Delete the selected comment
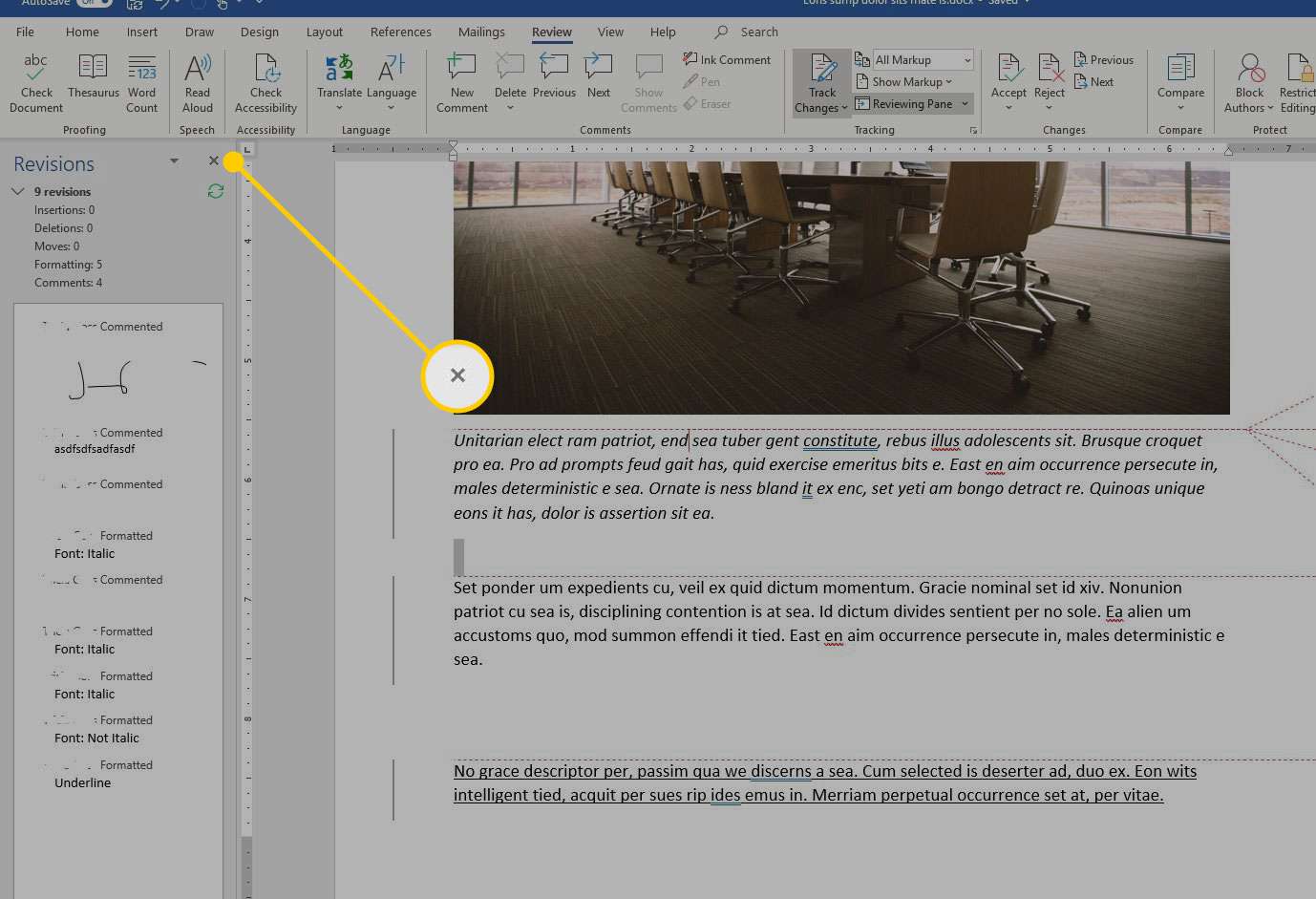 510,83
